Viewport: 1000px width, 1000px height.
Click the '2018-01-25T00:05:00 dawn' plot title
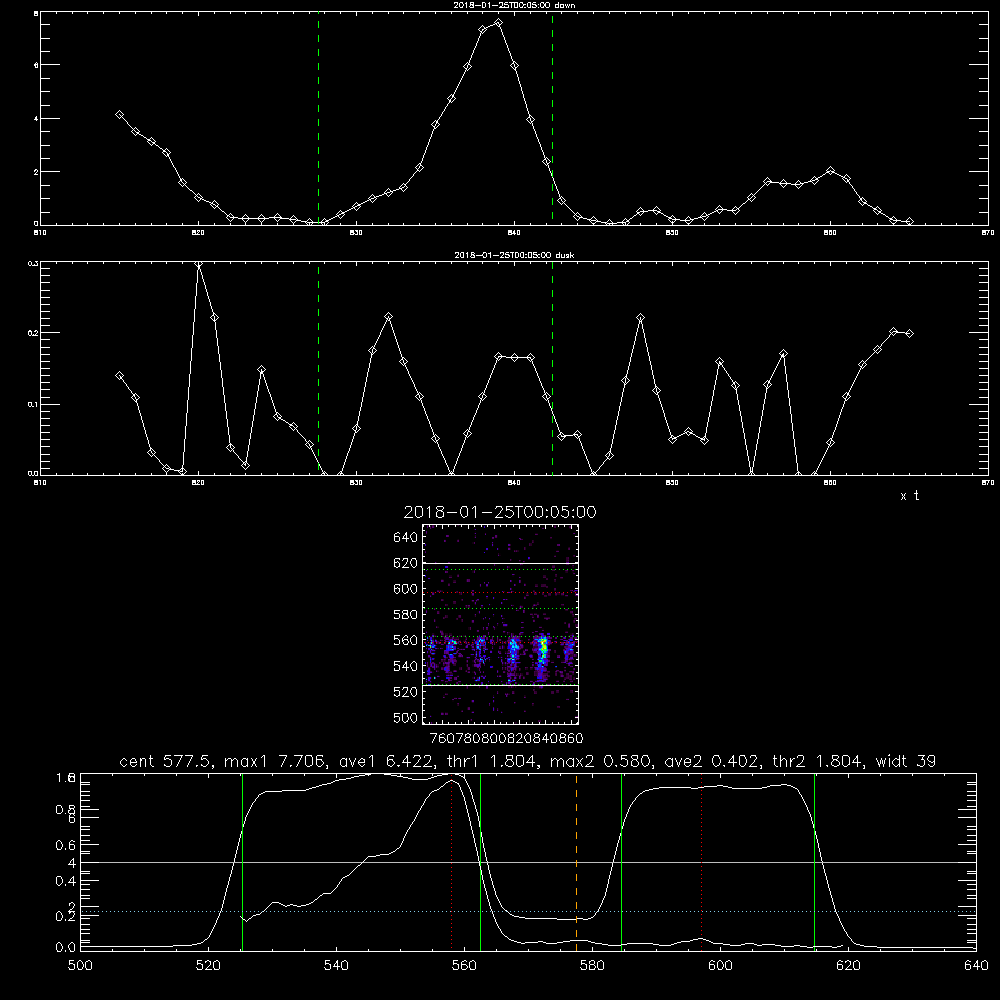click(514, 5)
